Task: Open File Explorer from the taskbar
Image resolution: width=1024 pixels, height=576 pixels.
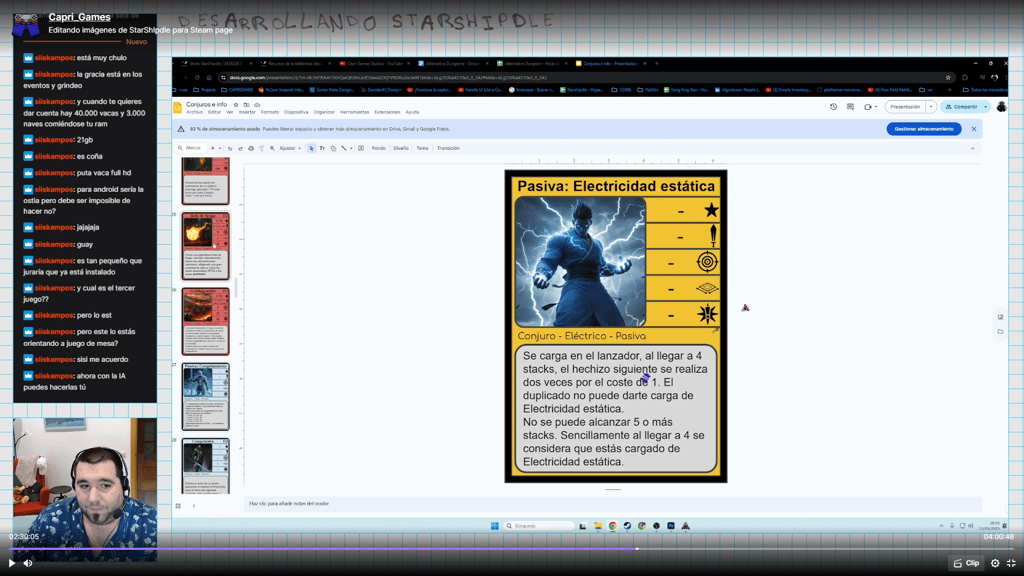Action: click(598, 526)
